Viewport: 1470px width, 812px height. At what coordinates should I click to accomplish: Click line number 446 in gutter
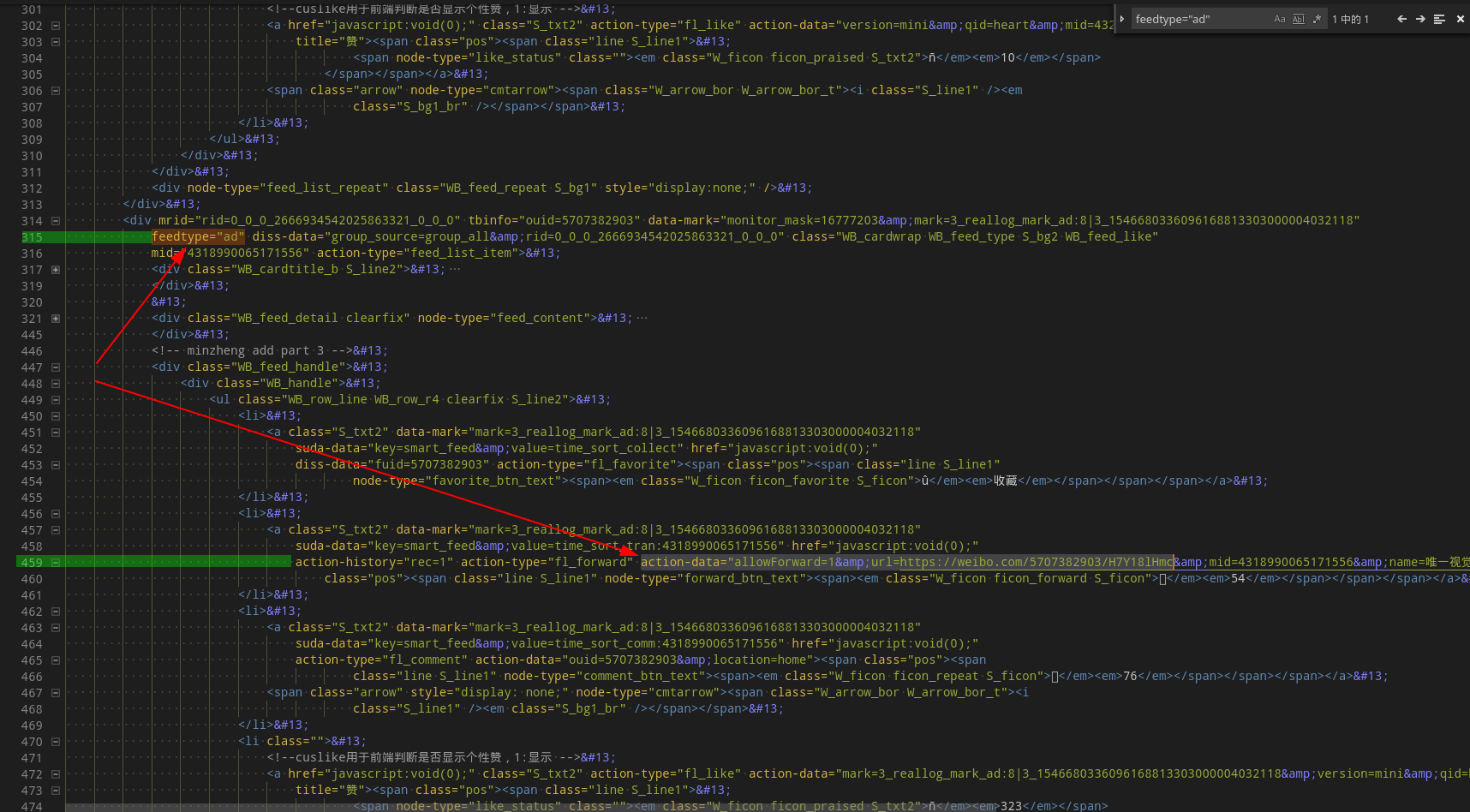32,351
